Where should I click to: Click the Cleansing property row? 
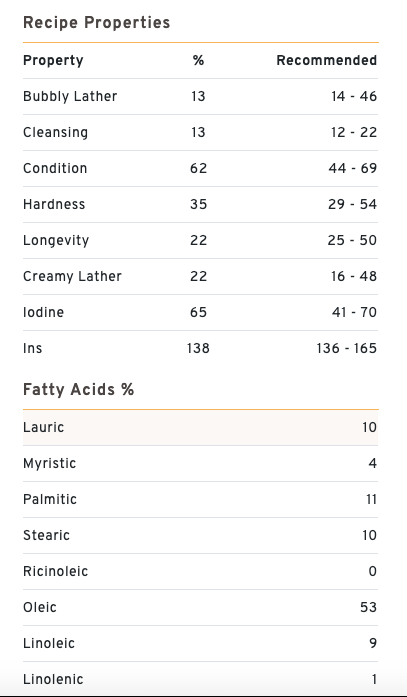pyautogui.click(x=200, y=132)
